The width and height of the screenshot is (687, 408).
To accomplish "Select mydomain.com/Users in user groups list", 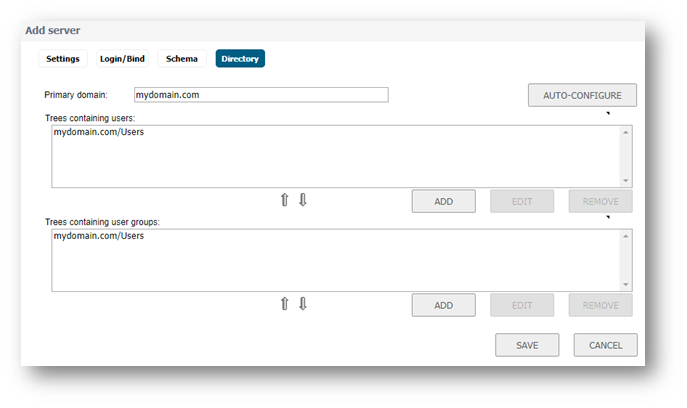I will point(92,236).
